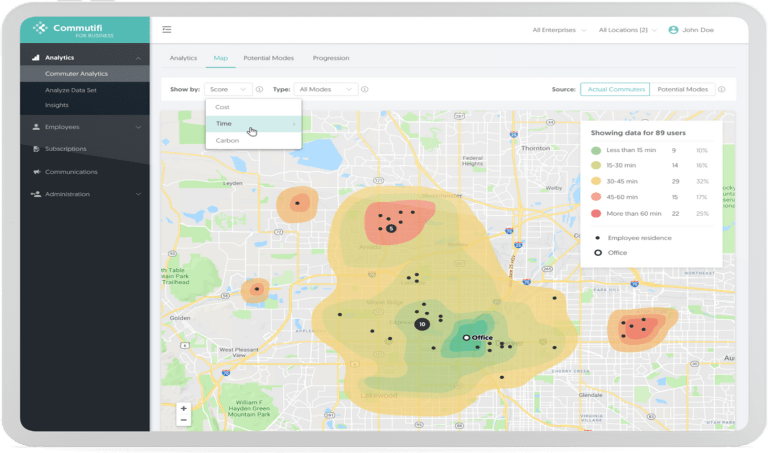
Task: Choose Time from the Show by menu
Action: tap(223, 123)
